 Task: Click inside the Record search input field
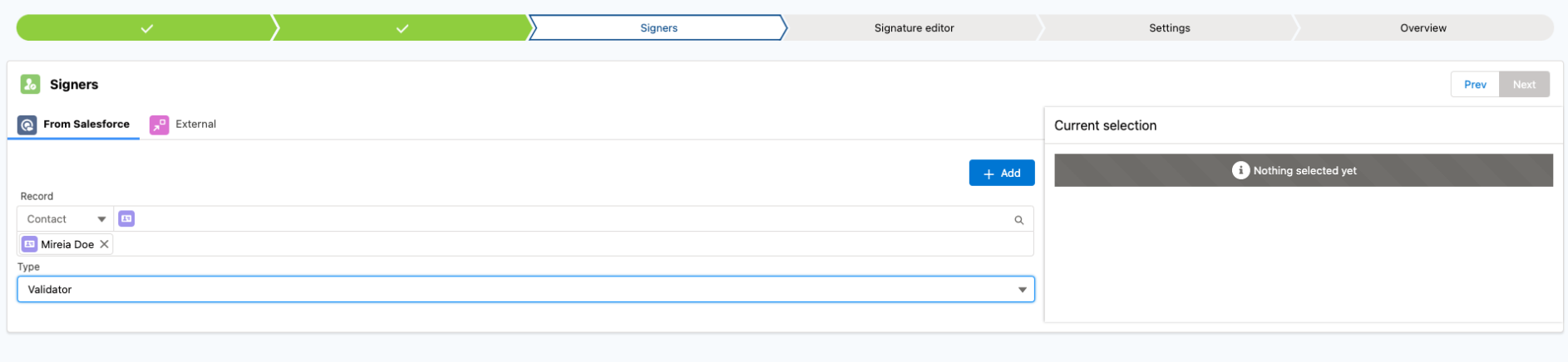(572, 219)
